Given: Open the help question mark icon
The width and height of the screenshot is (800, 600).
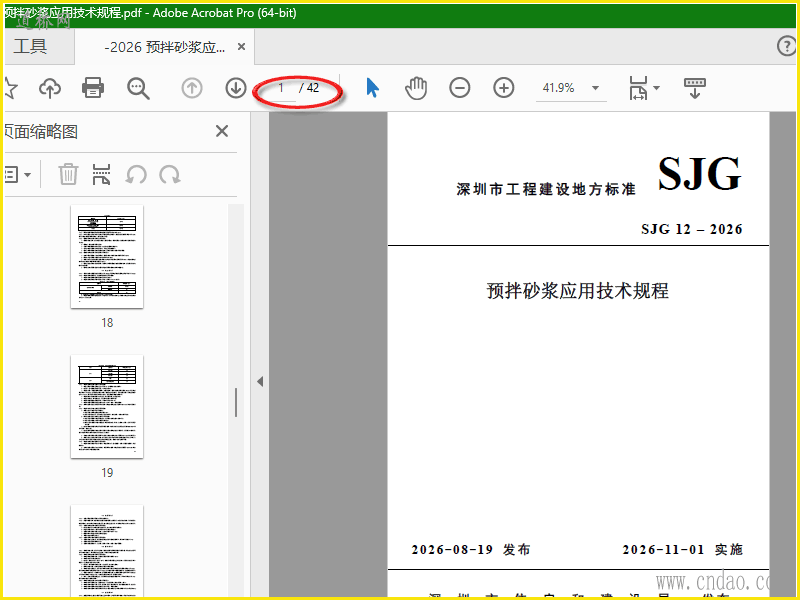Looking at the screenshot, I should point(786,46).
